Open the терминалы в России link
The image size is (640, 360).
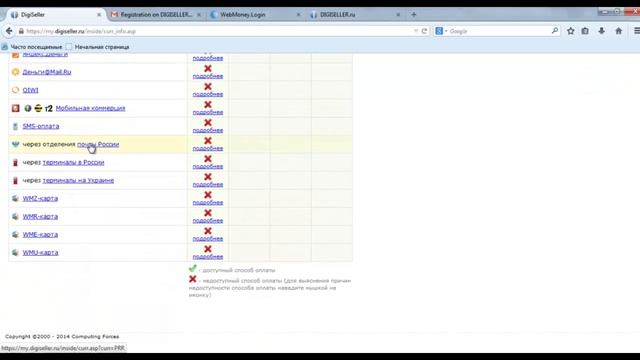click(x=73, y=162)
